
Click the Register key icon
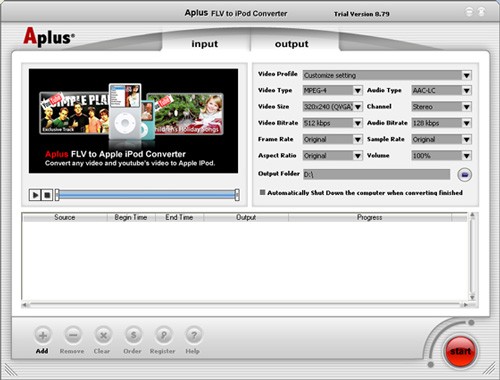click(164, 335)
